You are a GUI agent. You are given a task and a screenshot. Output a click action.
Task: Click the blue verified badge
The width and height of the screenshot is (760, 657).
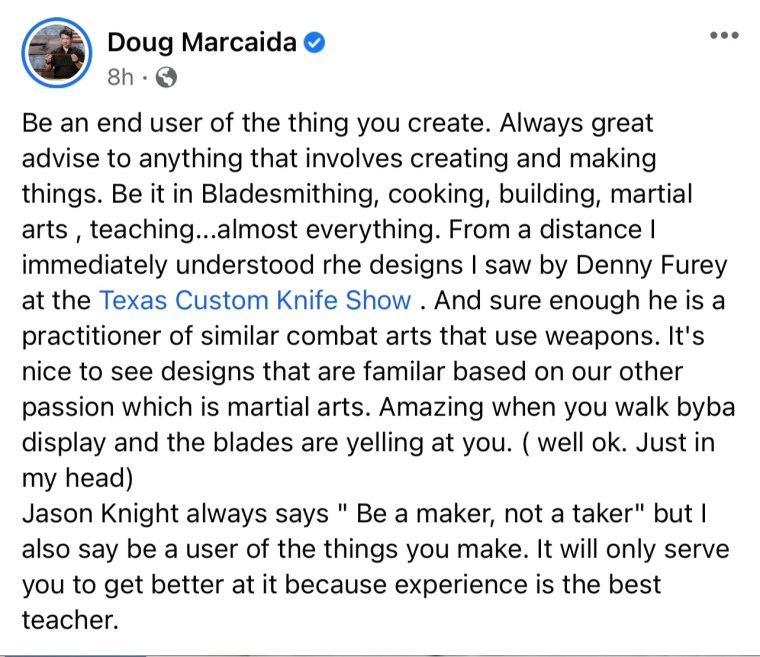click(x=316, y=43)
